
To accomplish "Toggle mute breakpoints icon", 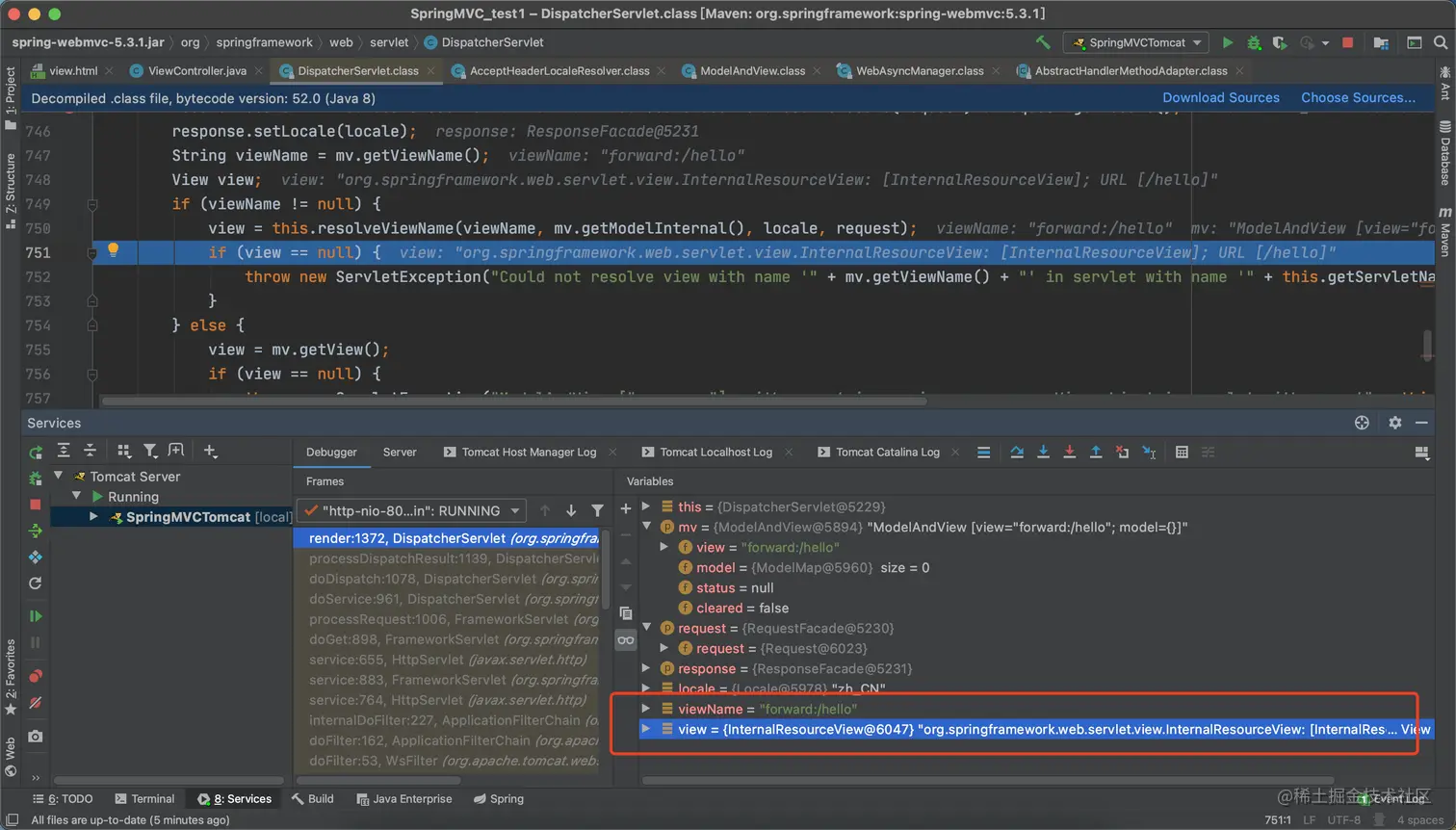I will point(36,703).
